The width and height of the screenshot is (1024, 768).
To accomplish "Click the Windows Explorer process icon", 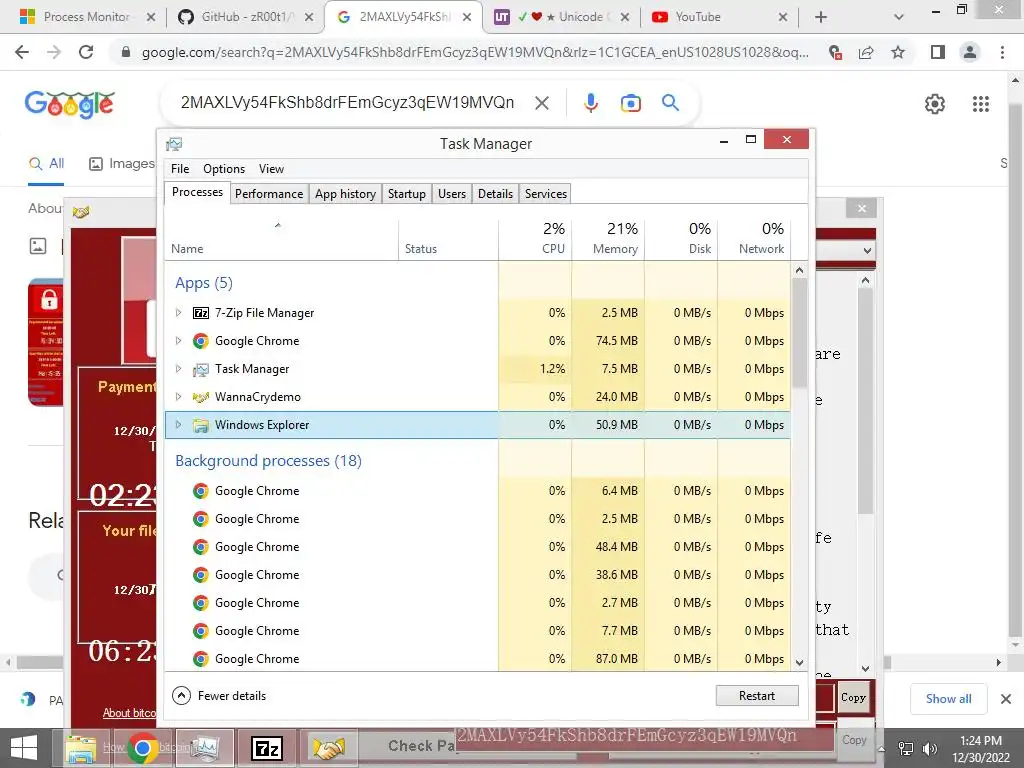I will pyautogui.click(x=200, y=425).
